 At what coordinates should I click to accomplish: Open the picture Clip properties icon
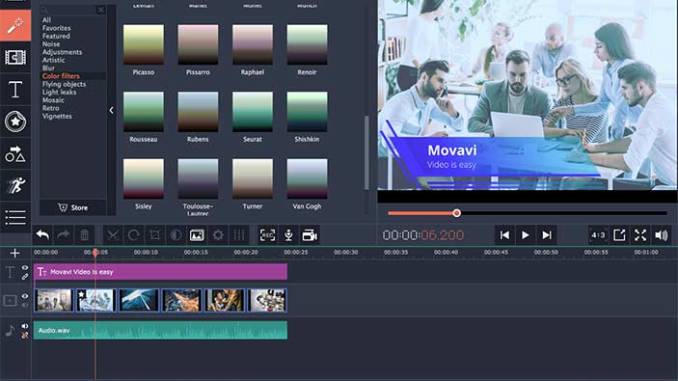pyautogui.click(x=197, y=235)
